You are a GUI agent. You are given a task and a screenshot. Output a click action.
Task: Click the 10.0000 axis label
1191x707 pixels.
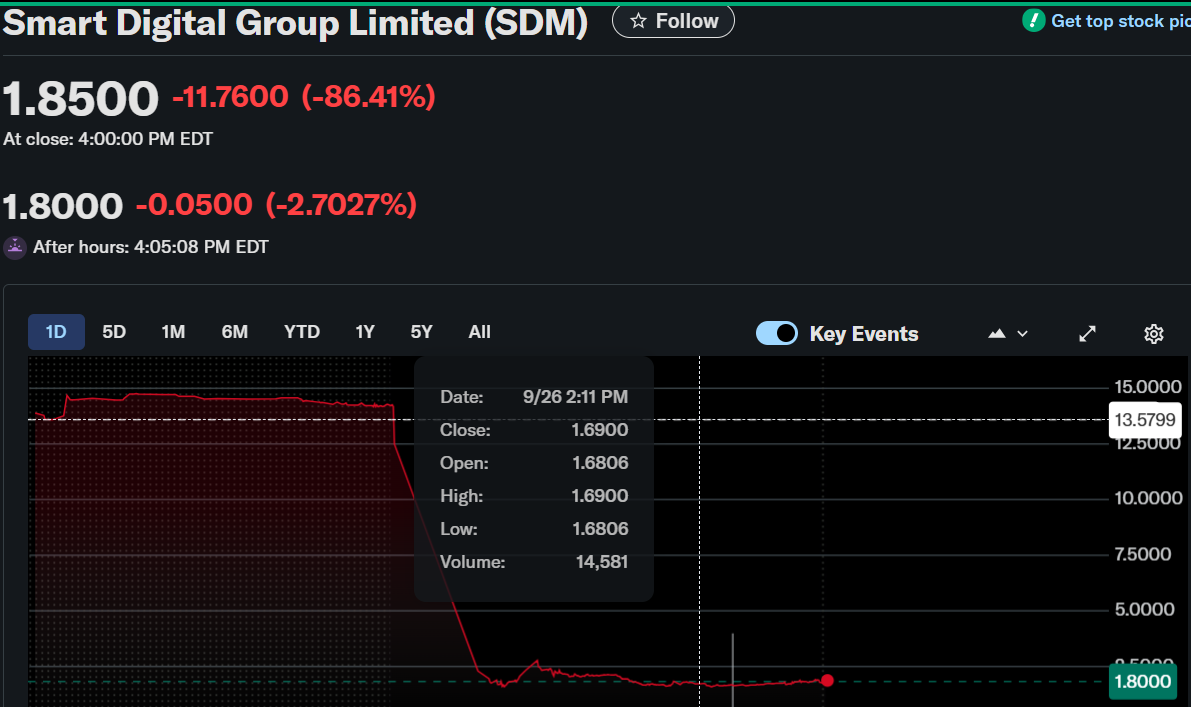pos(1148,498)
